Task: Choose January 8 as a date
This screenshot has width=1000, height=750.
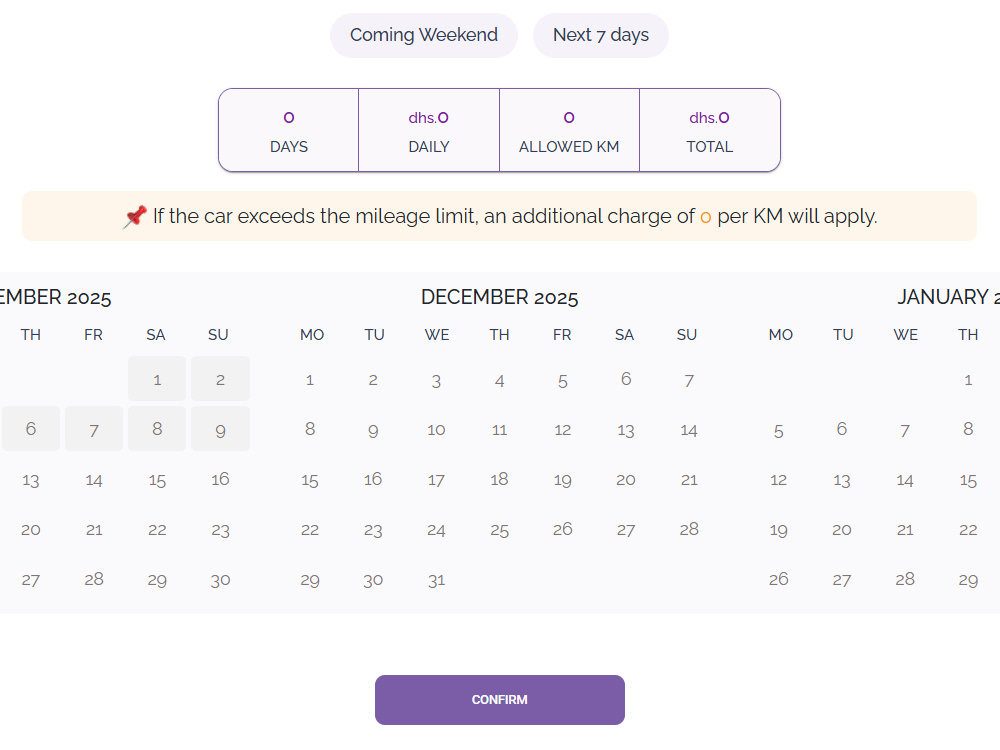Action: point(968,429)
